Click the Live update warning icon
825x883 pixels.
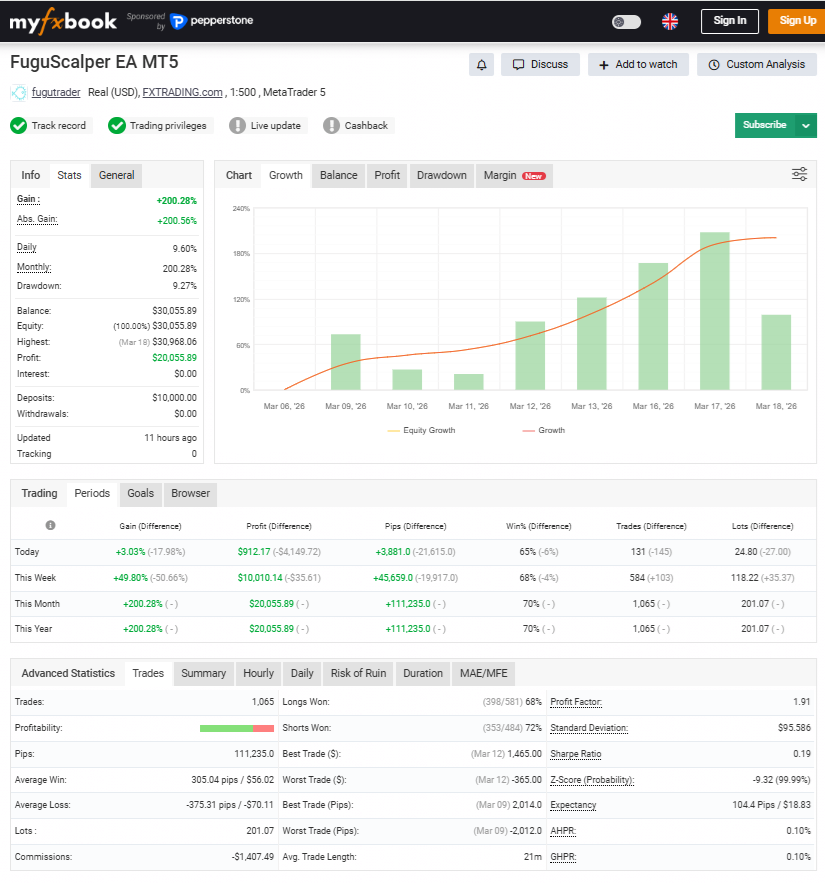click(x=237, y=126)
